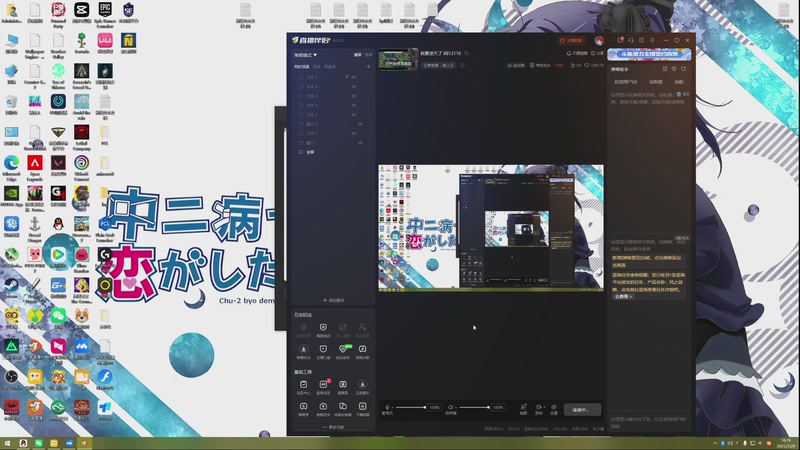Open the small dropdown arrow beside the record icon
Screen dimensions: 800x450
click(544, 407)
